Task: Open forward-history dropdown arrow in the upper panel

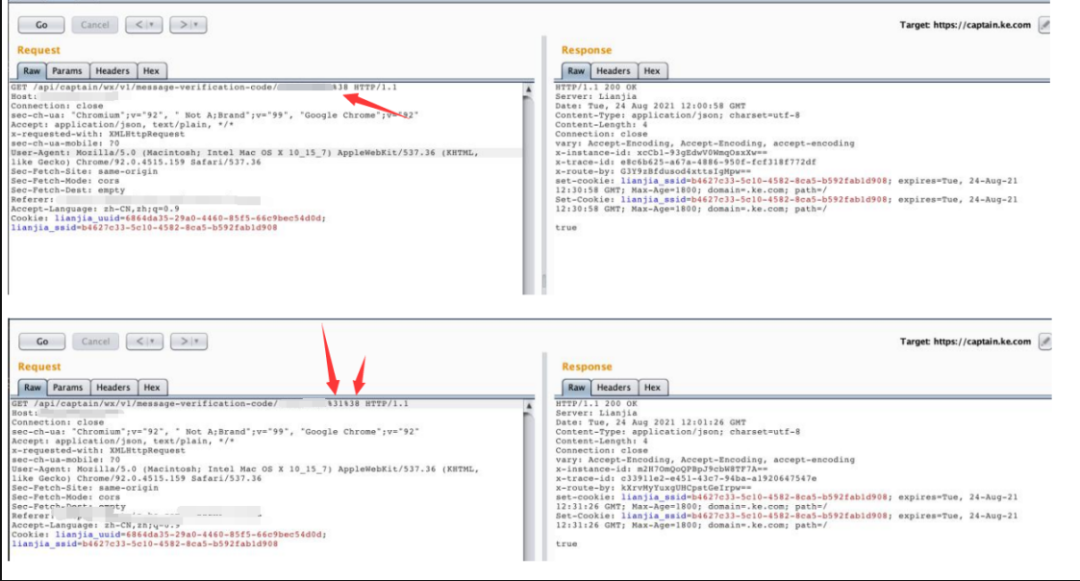Action: coord(198,25)
